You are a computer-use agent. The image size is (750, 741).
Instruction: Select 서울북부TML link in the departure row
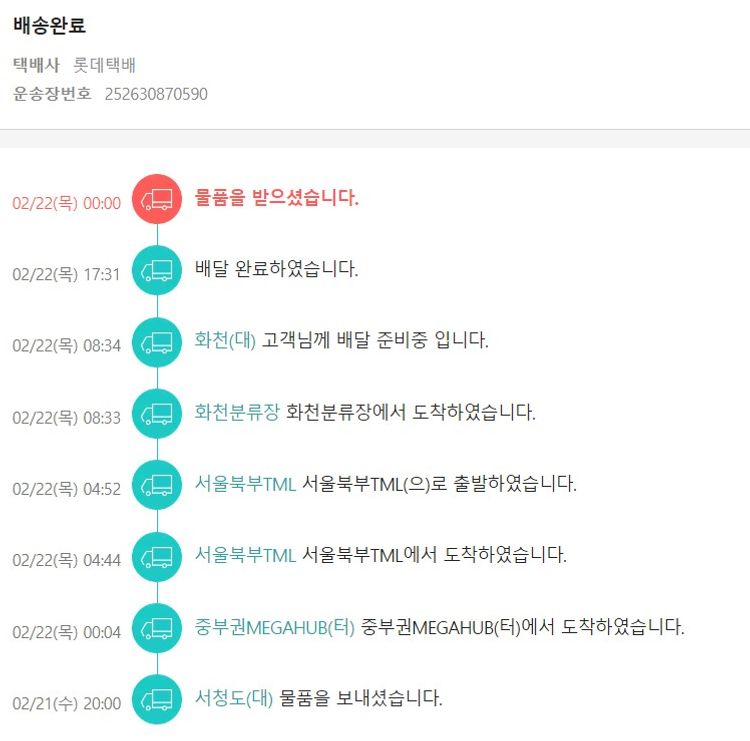[245, 484]
